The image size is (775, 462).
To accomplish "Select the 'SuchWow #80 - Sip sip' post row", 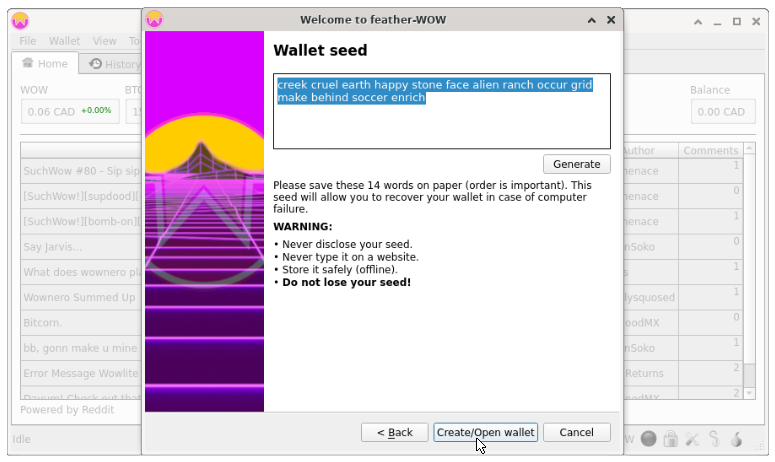I will tap(82, 171).
